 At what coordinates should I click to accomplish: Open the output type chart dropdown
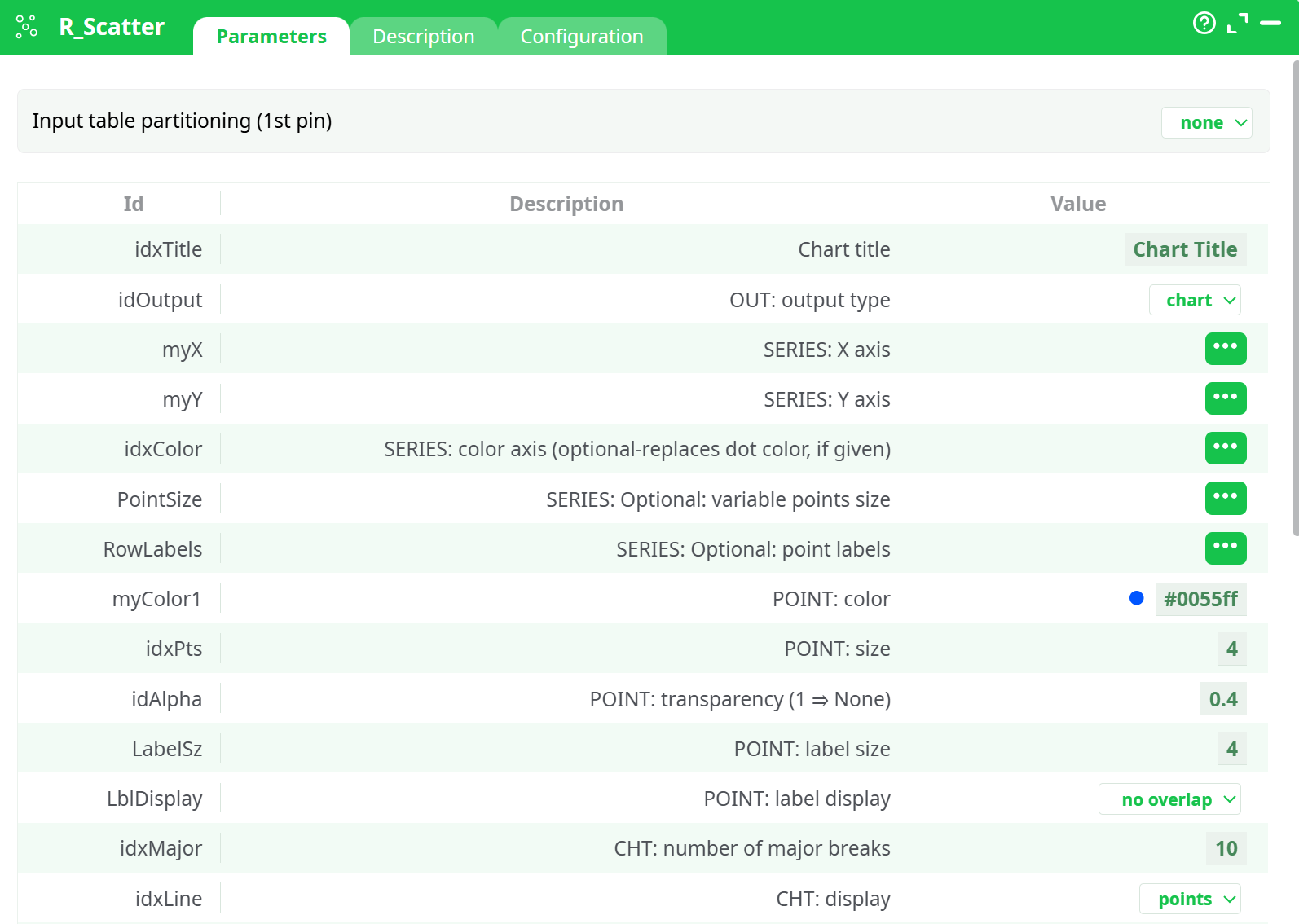1195,300
